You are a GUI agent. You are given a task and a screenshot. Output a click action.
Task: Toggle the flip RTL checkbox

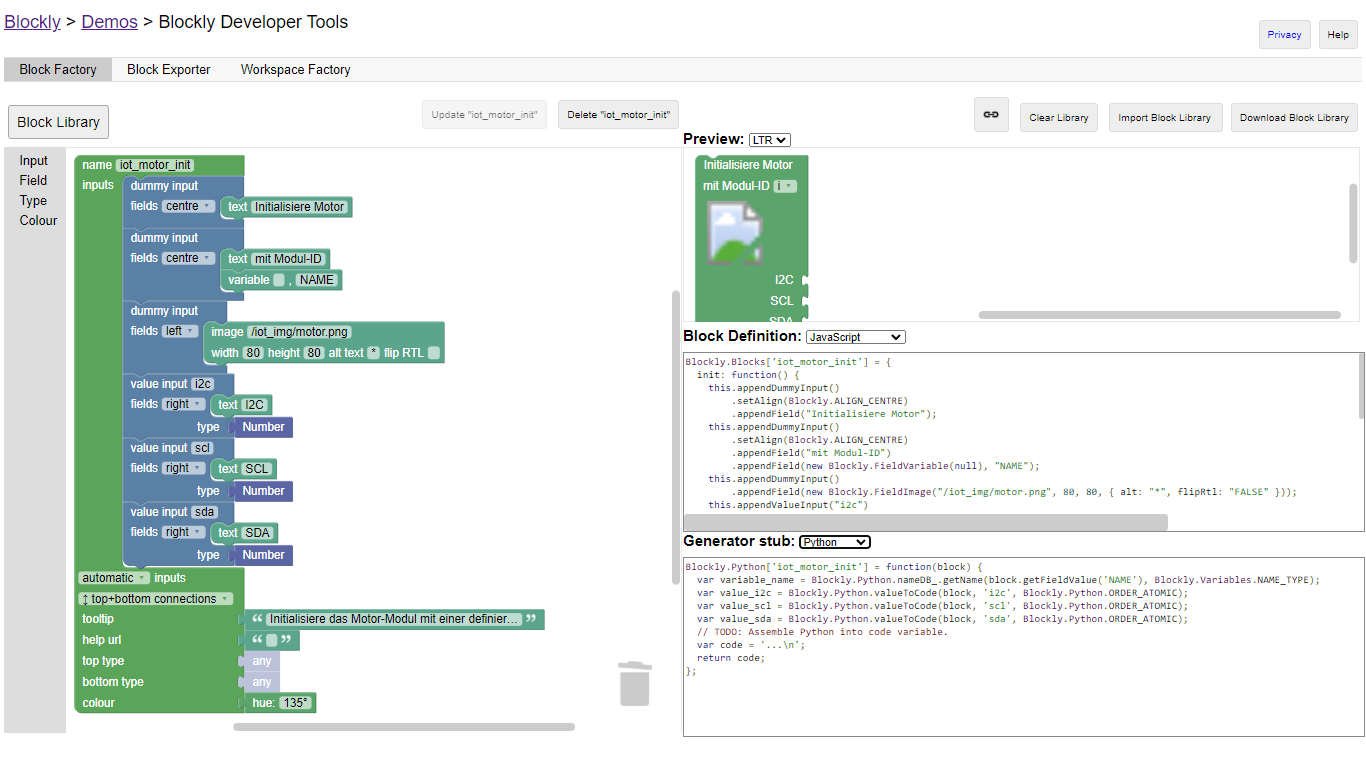tap(434, 353)
